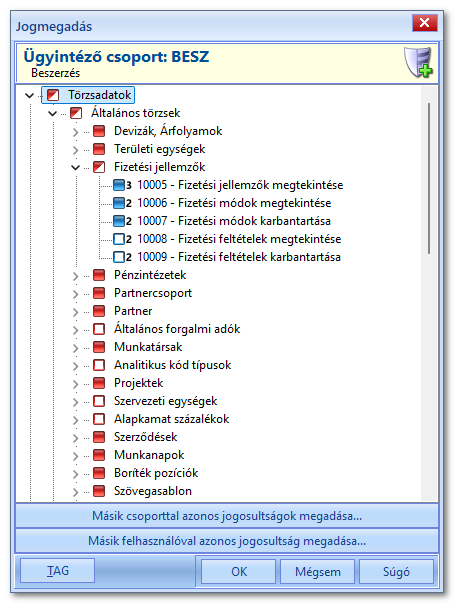Toggle the Pénzintézetek red checkbox

tap(99, 275)
